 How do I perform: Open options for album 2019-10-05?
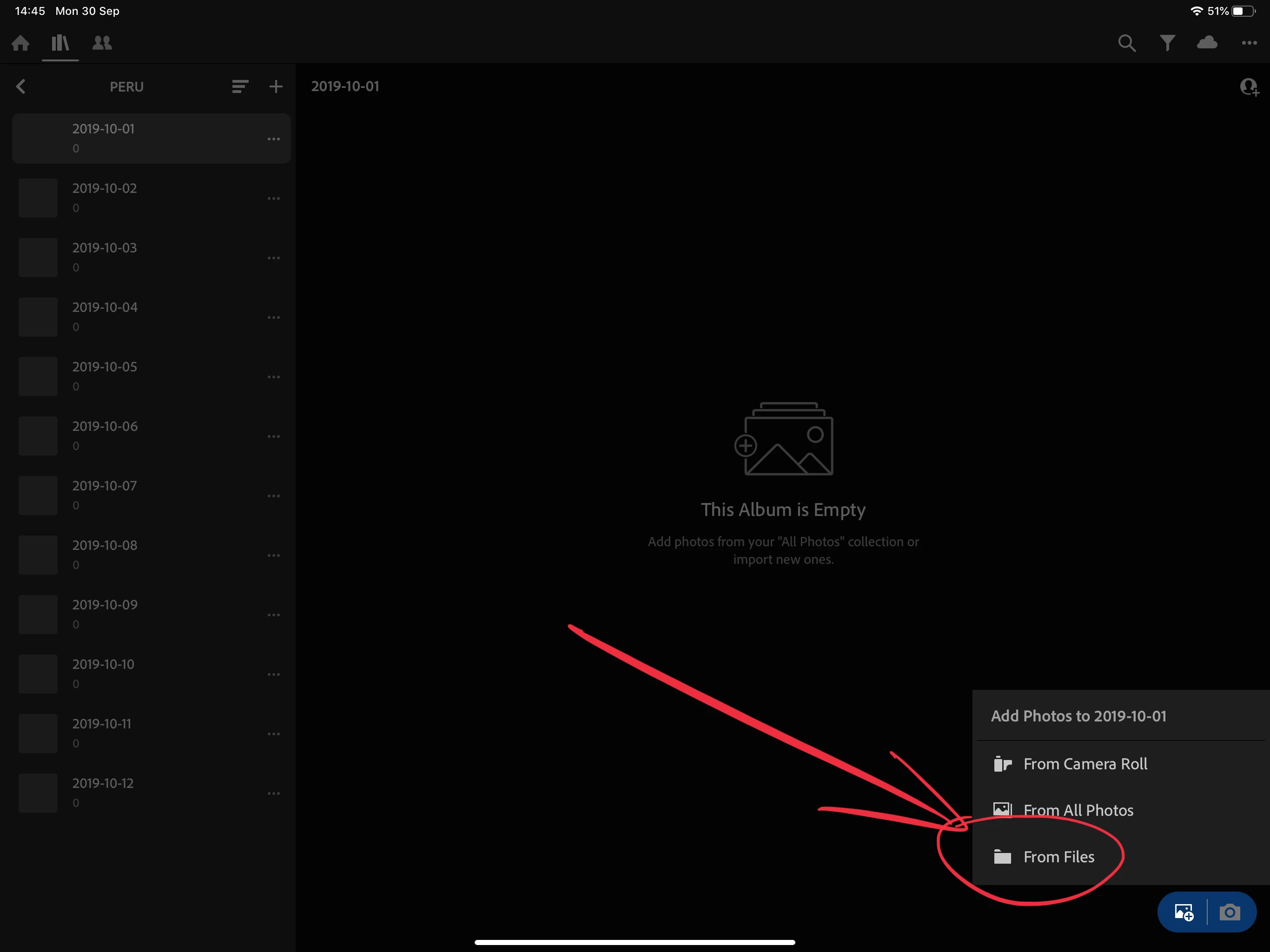pyautogui.click(x=274, y=377)
